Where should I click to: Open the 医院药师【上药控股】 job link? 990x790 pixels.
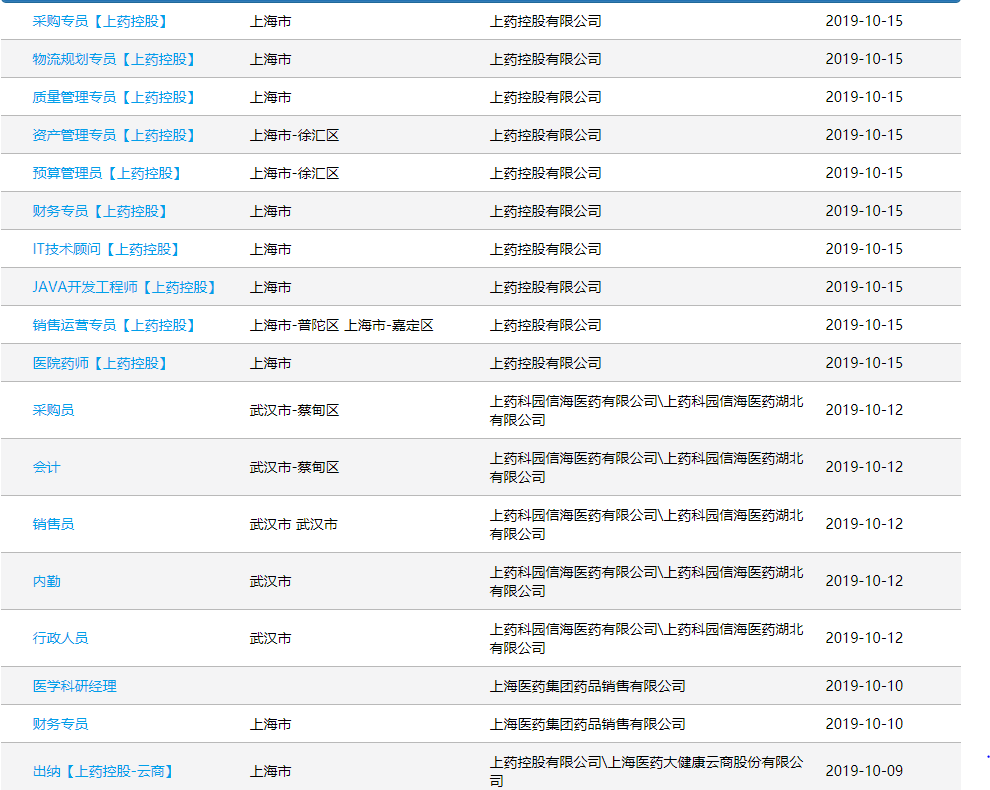100,363
